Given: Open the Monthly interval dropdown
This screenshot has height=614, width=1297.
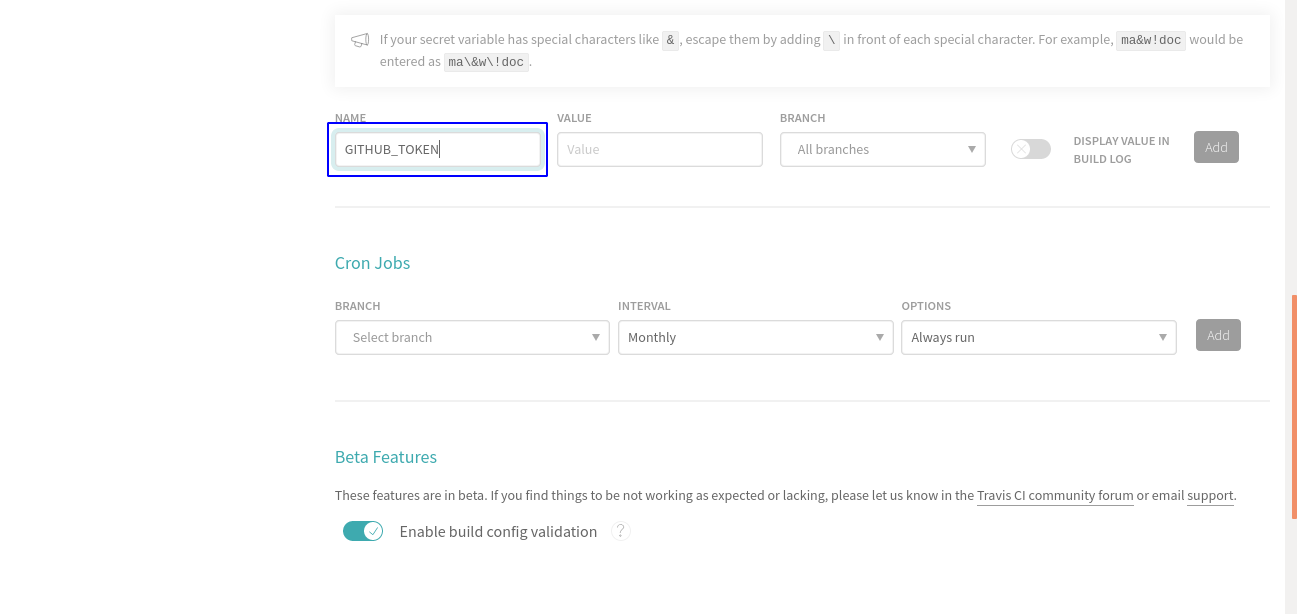Looking at the screenshot, I should [755, 338].
